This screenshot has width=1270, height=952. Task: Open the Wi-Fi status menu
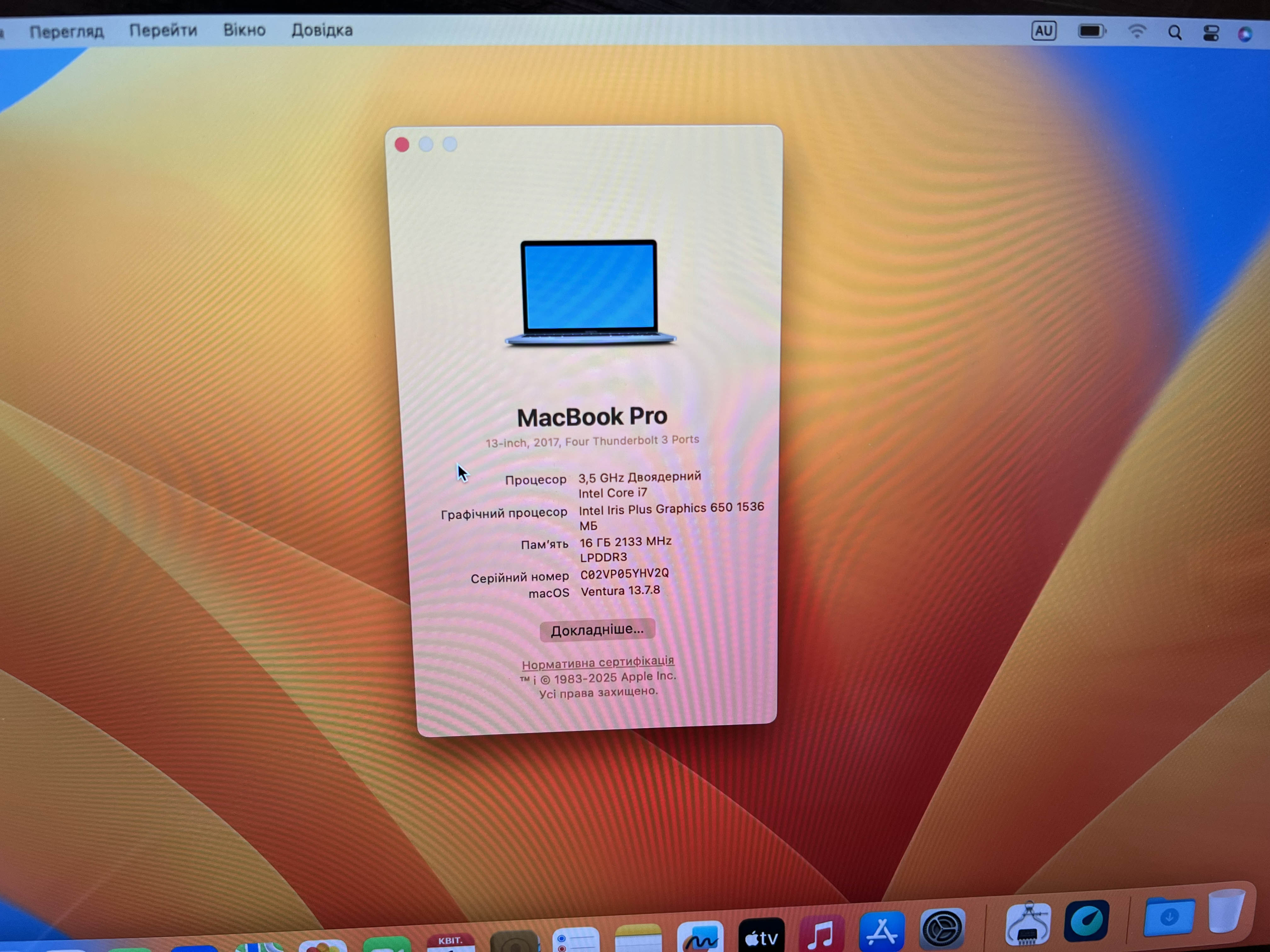click(x=1137, y=31)
